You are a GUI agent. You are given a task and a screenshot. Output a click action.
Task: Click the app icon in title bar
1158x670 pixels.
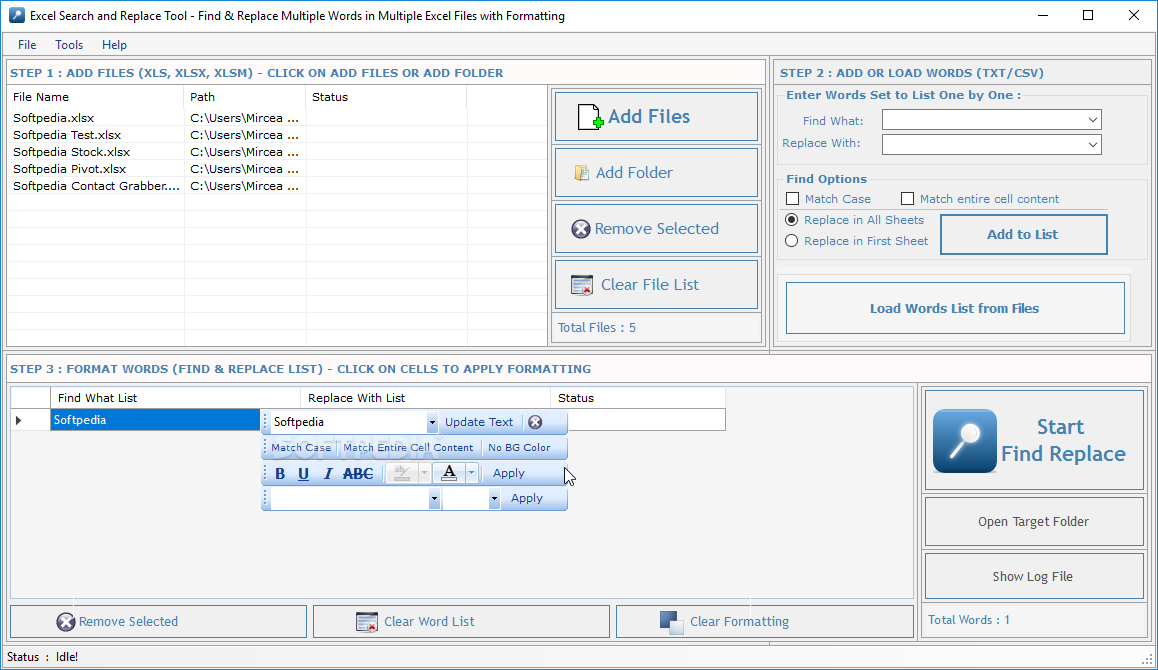(x=16, y=16)
